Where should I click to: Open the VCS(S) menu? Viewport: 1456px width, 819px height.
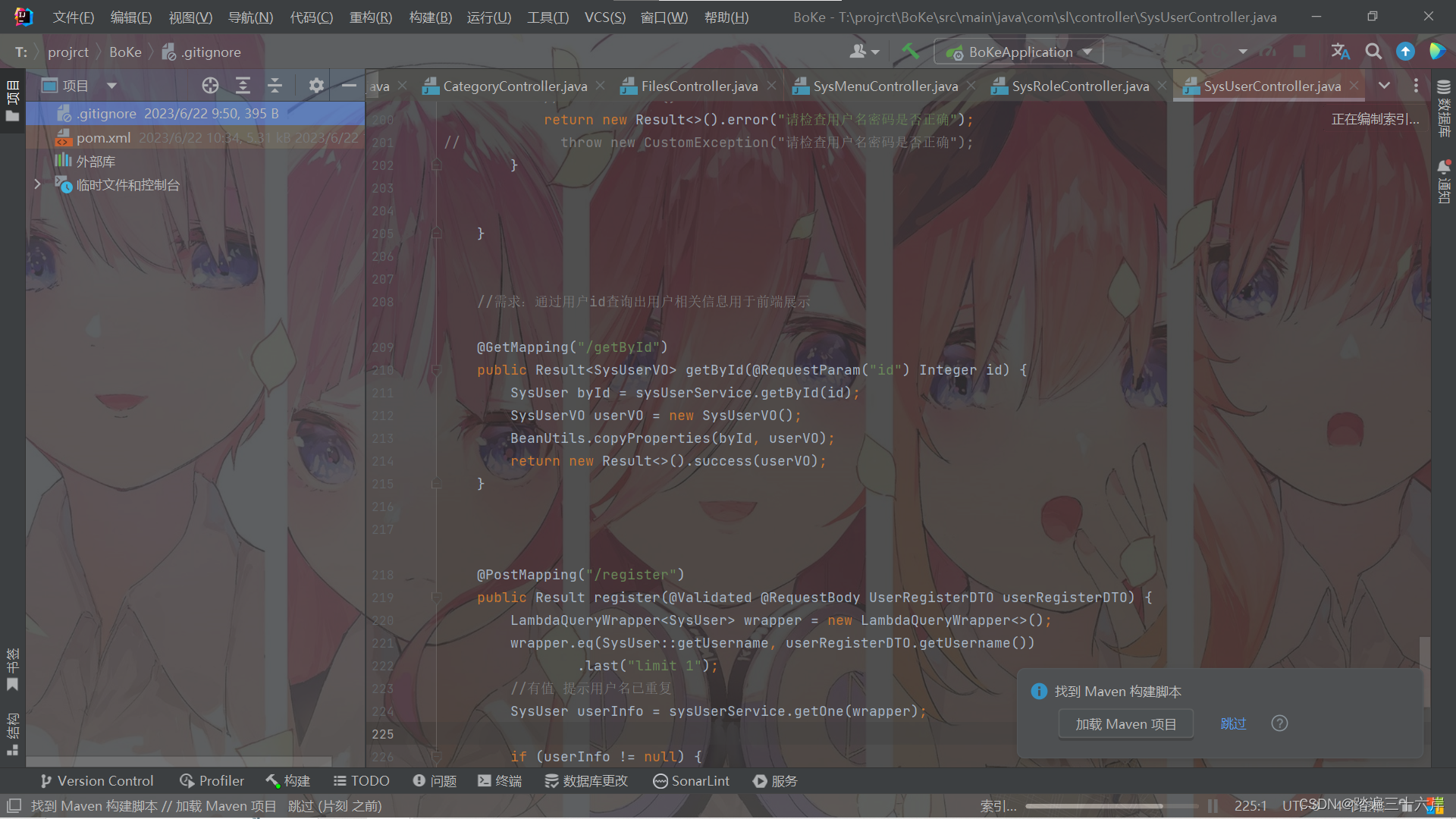(604, 17)
